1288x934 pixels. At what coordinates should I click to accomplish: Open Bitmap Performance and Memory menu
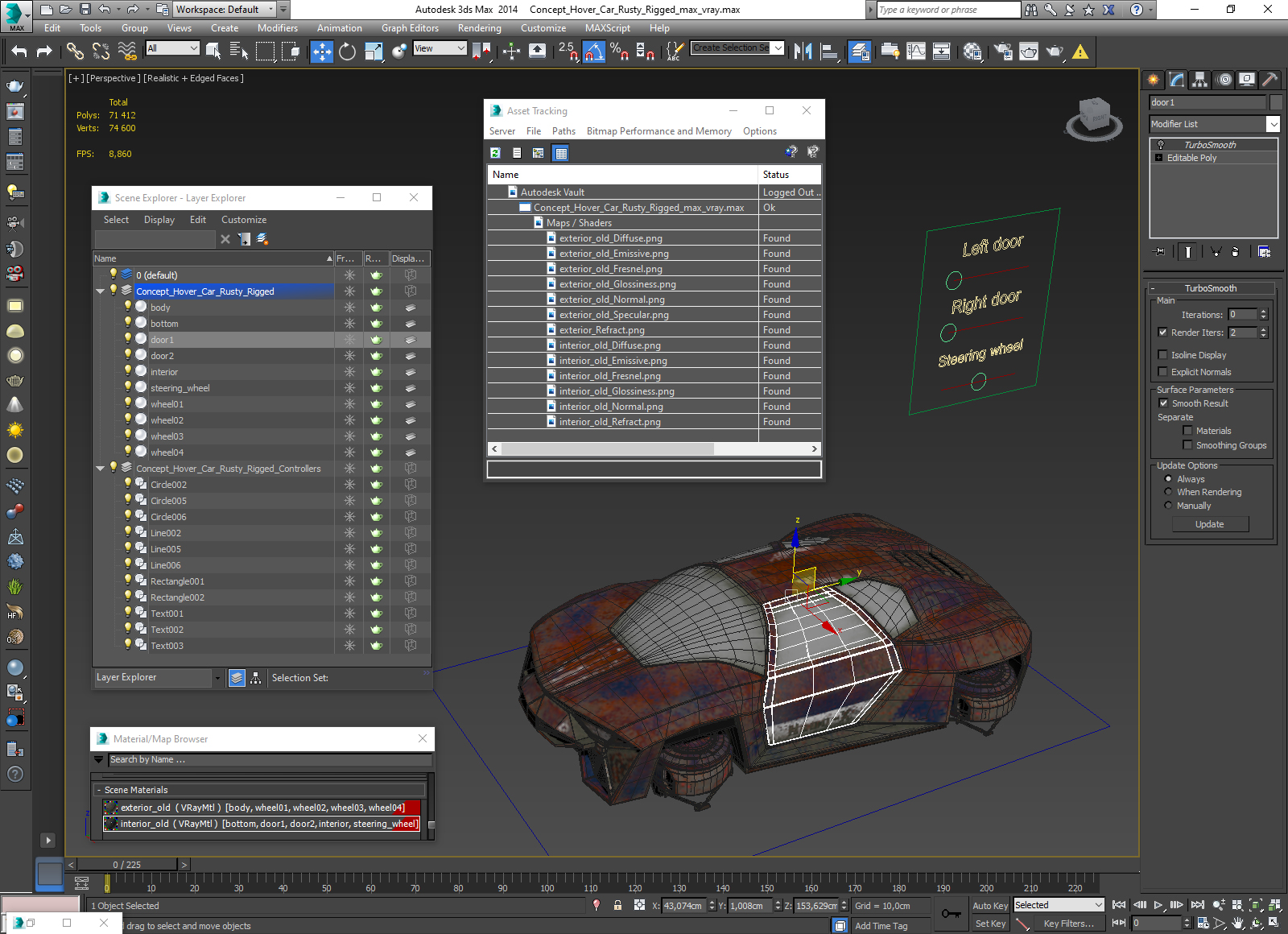[659, 131]
